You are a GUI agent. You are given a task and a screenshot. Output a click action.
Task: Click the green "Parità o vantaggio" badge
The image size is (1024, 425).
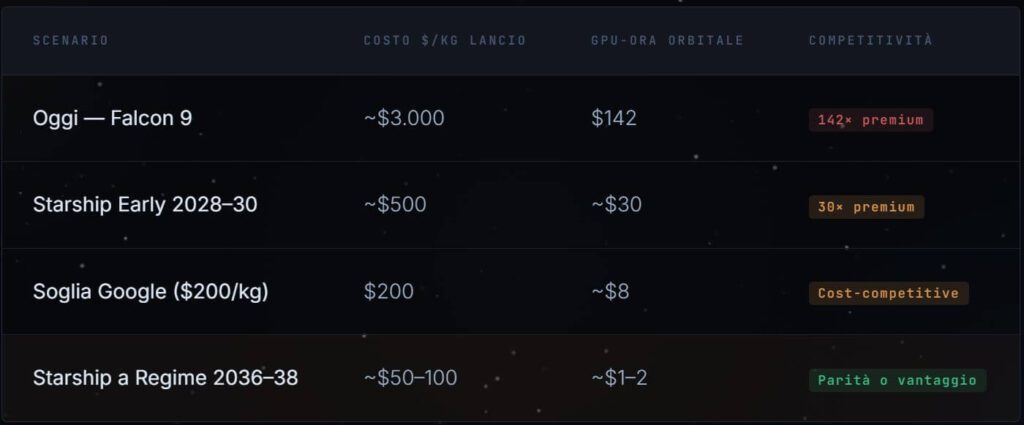[897, 380]
